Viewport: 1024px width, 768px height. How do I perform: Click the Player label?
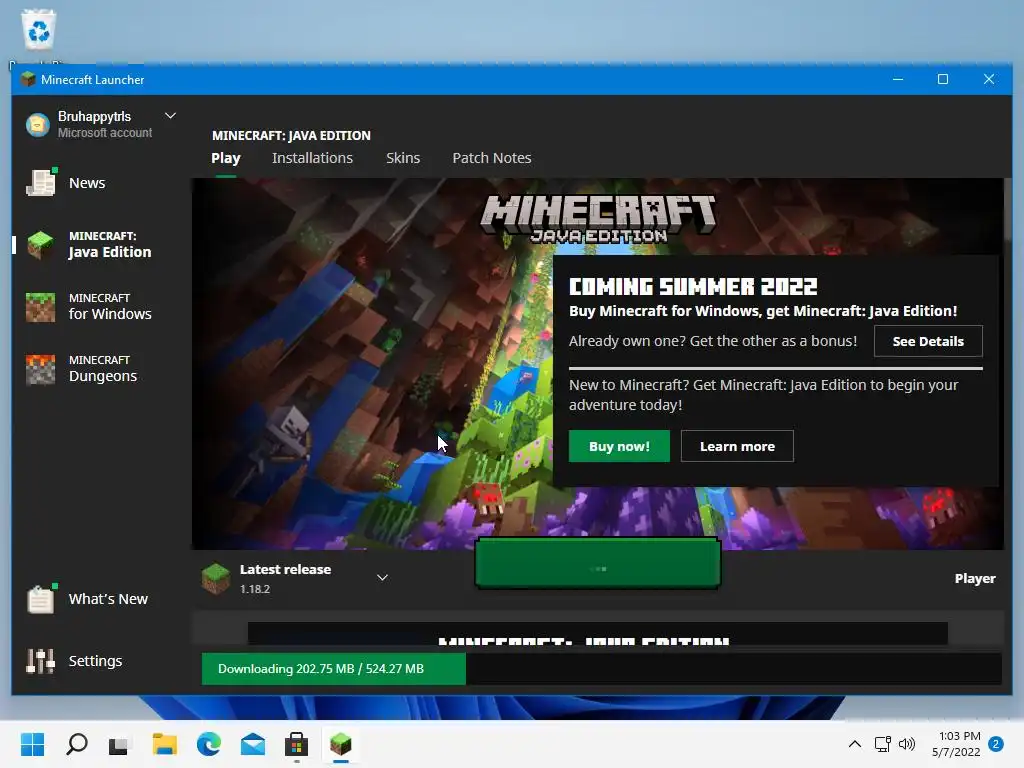click(x=975, y=579)
